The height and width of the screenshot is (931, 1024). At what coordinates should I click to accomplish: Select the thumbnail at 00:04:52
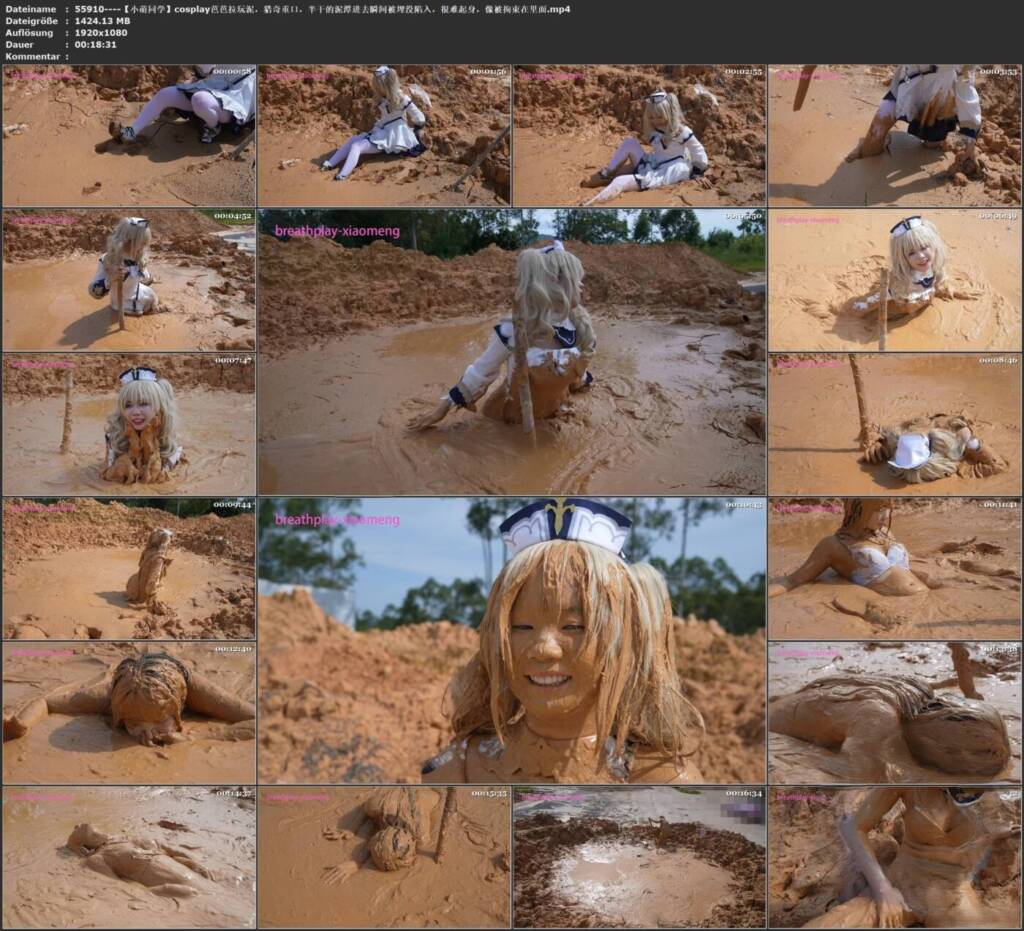point(129,280)
